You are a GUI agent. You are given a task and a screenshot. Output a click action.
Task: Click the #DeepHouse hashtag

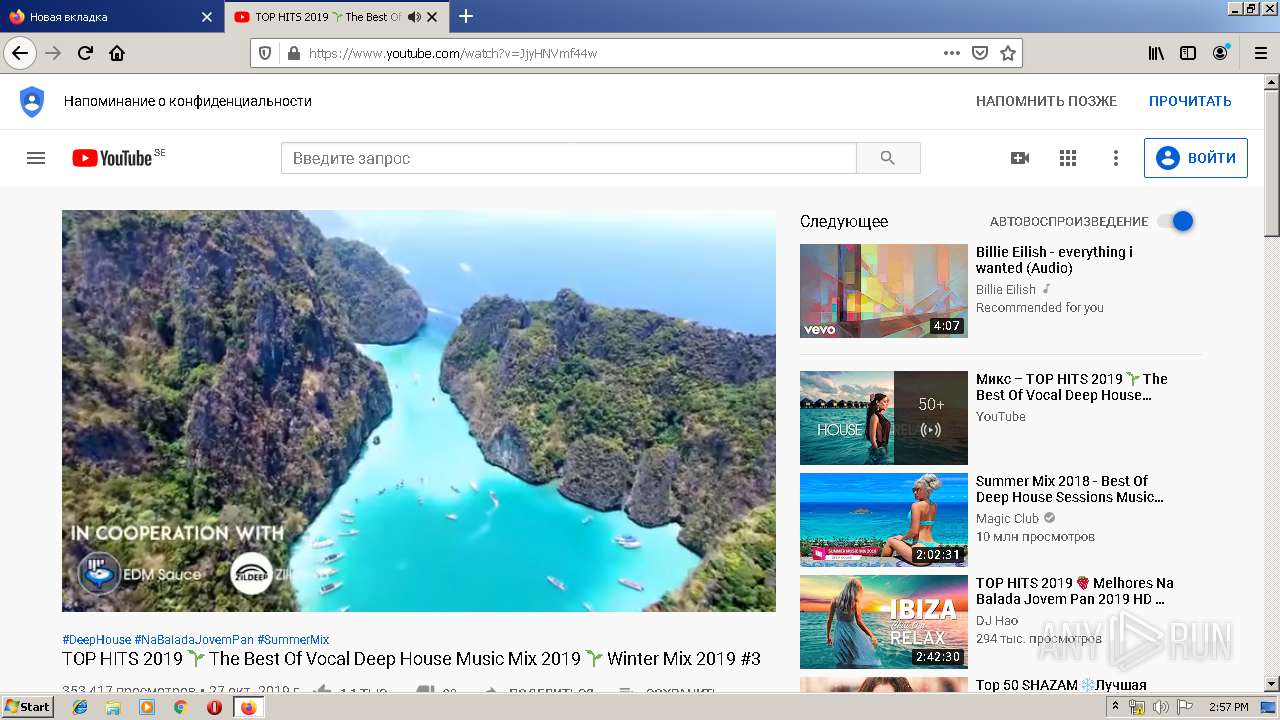coord(96,640)
